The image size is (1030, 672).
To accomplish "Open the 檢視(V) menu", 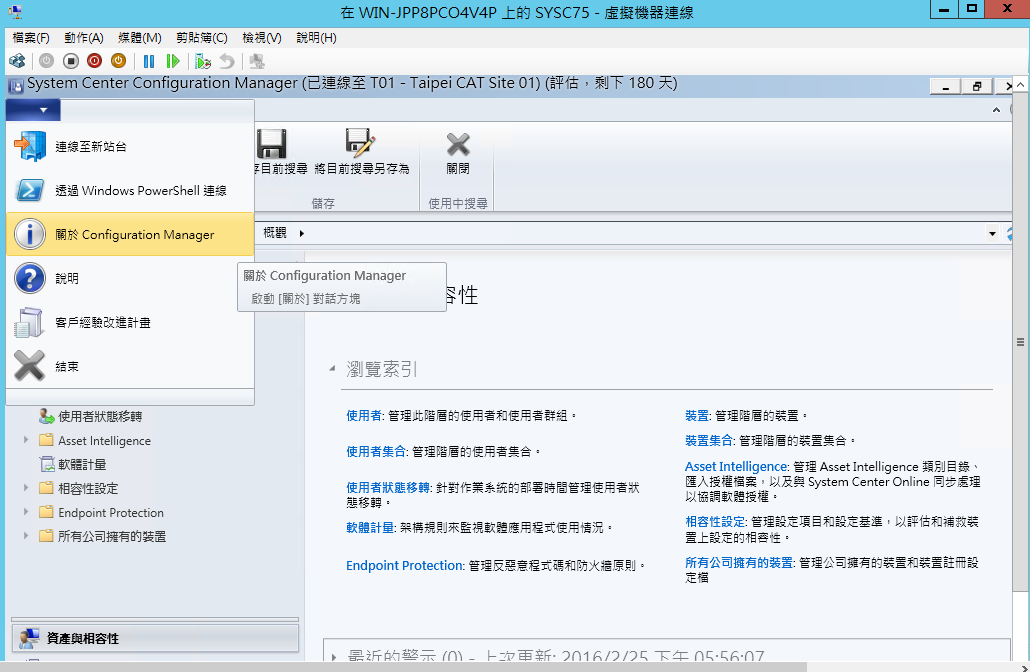I will 261,37.
